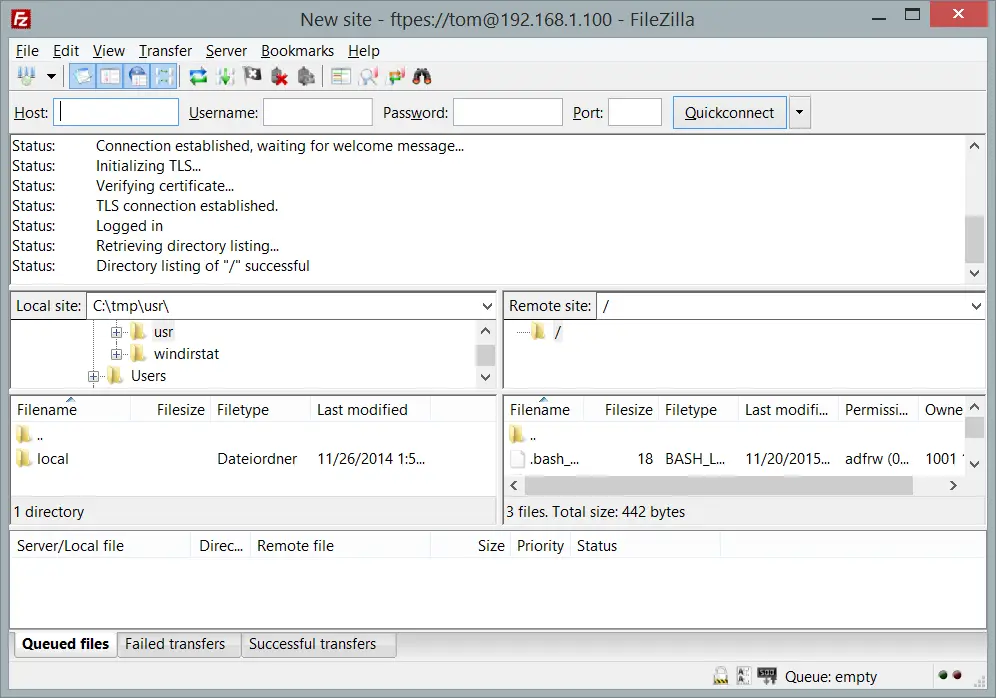This screenshot has width=996, height=698.
Task: Focus the Password input field
Action: tap(508, 112)
